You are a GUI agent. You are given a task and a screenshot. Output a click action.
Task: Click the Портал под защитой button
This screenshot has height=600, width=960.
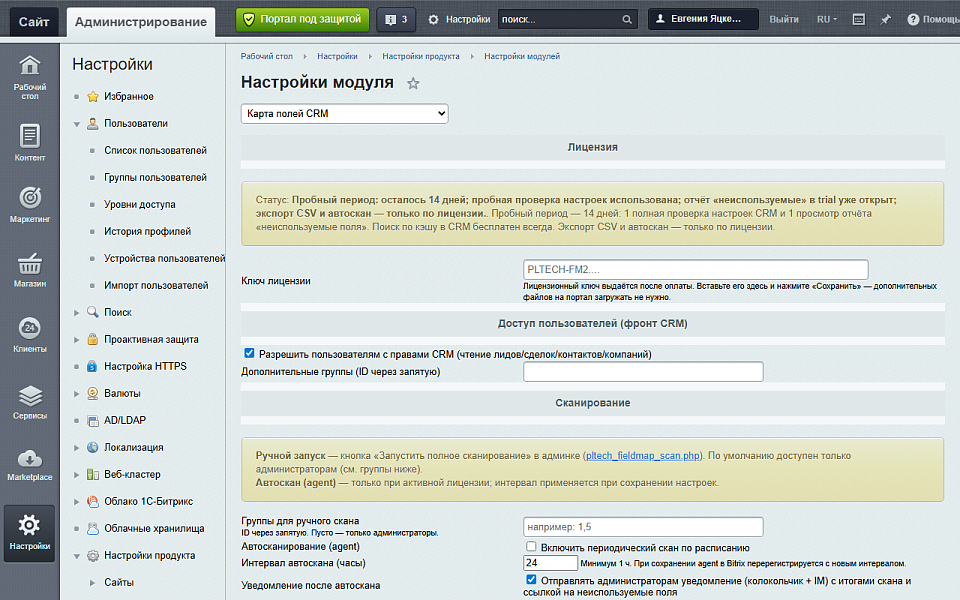[302, 20]
